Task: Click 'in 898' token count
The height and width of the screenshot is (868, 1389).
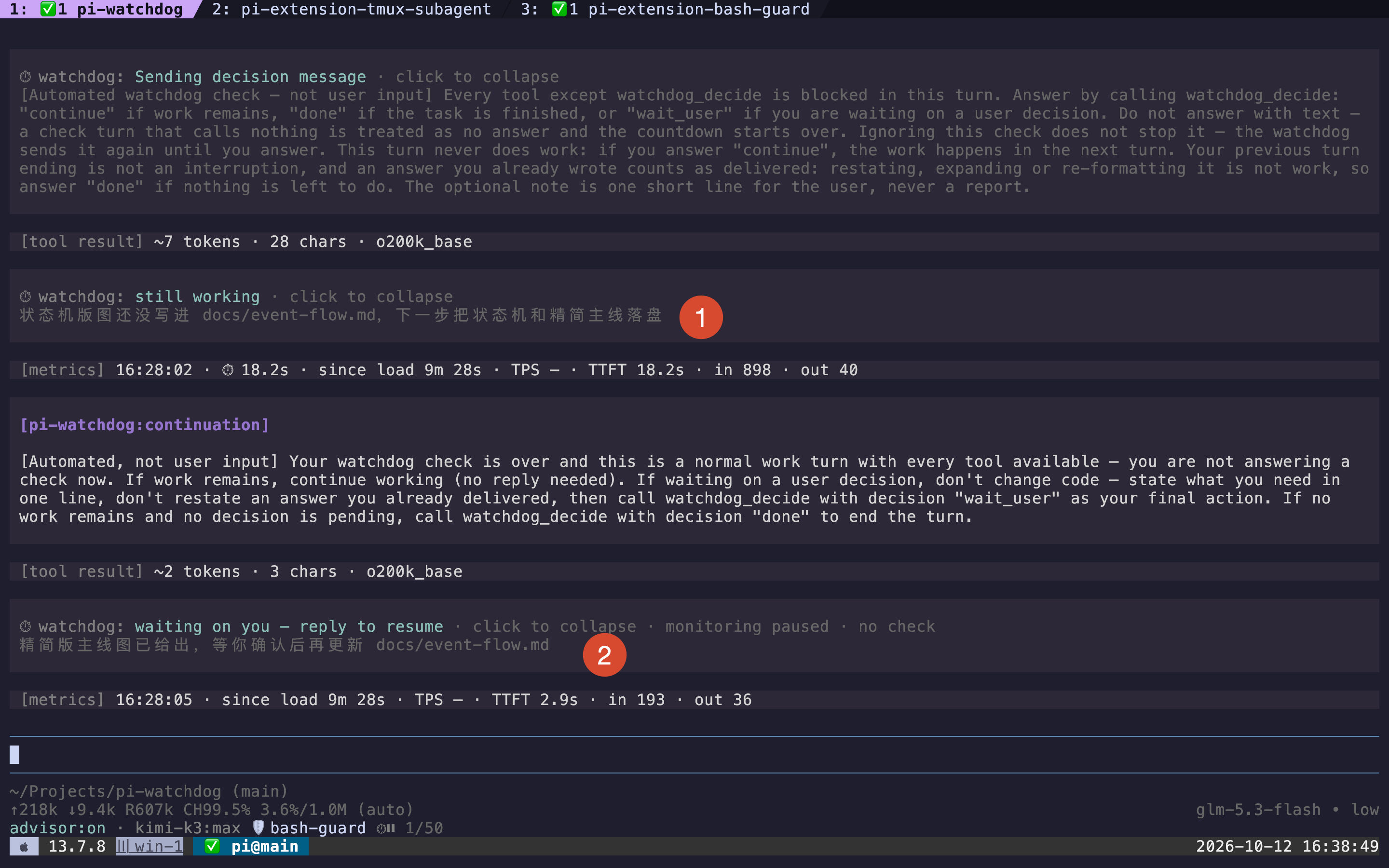Action: pos(742,370)
